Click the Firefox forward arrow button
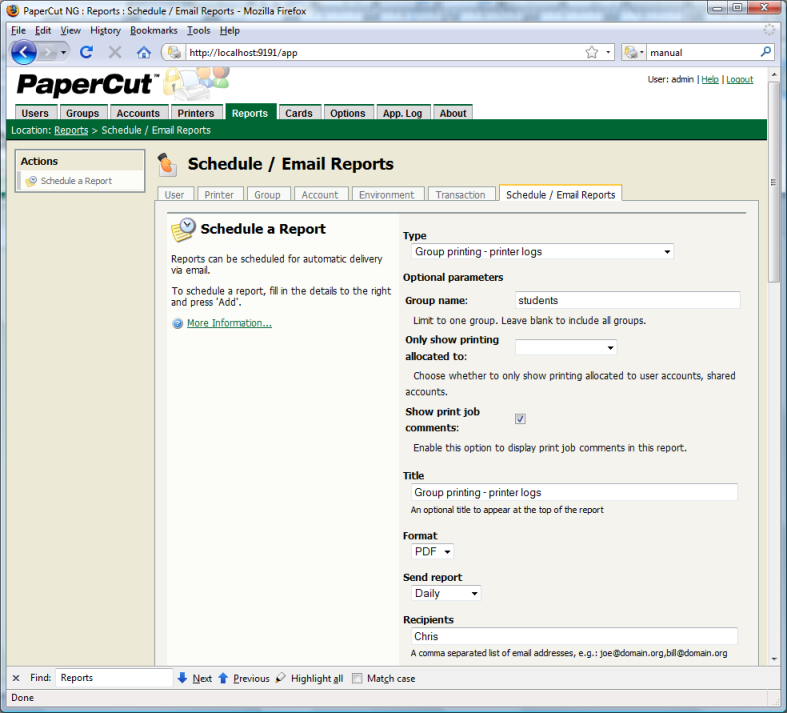This screenshot has height=713, width=787. (x=48, y=52)
